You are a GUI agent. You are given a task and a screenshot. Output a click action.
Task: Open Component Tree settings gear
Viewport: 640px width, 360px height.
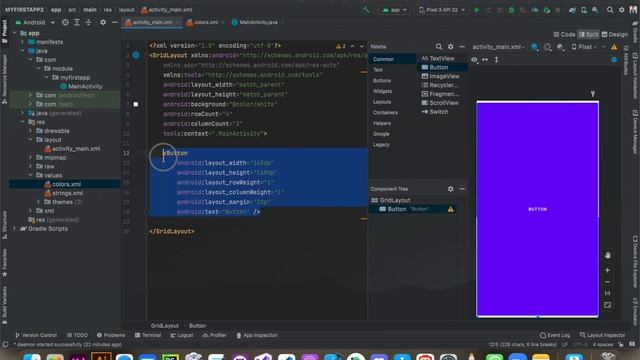tap(451, 189)
